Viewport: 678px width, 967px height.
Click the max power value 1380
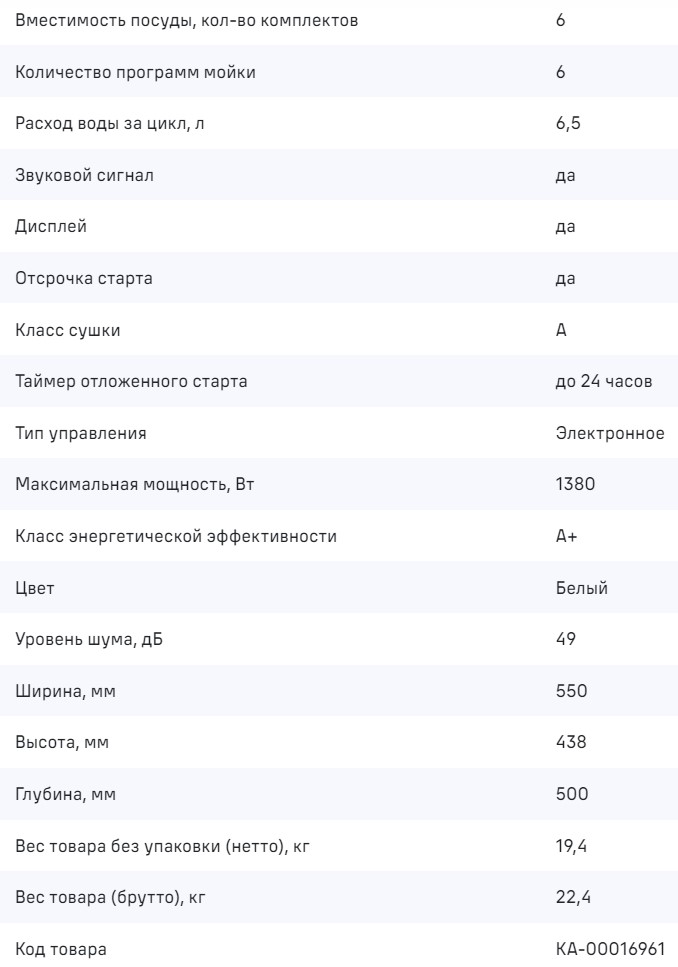pyautogui.click(x=575, y=485)
